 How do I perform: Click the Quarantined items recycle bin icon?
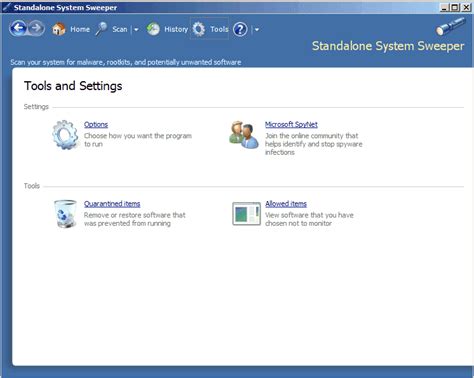pyautogui.click(x=65, y=214)
